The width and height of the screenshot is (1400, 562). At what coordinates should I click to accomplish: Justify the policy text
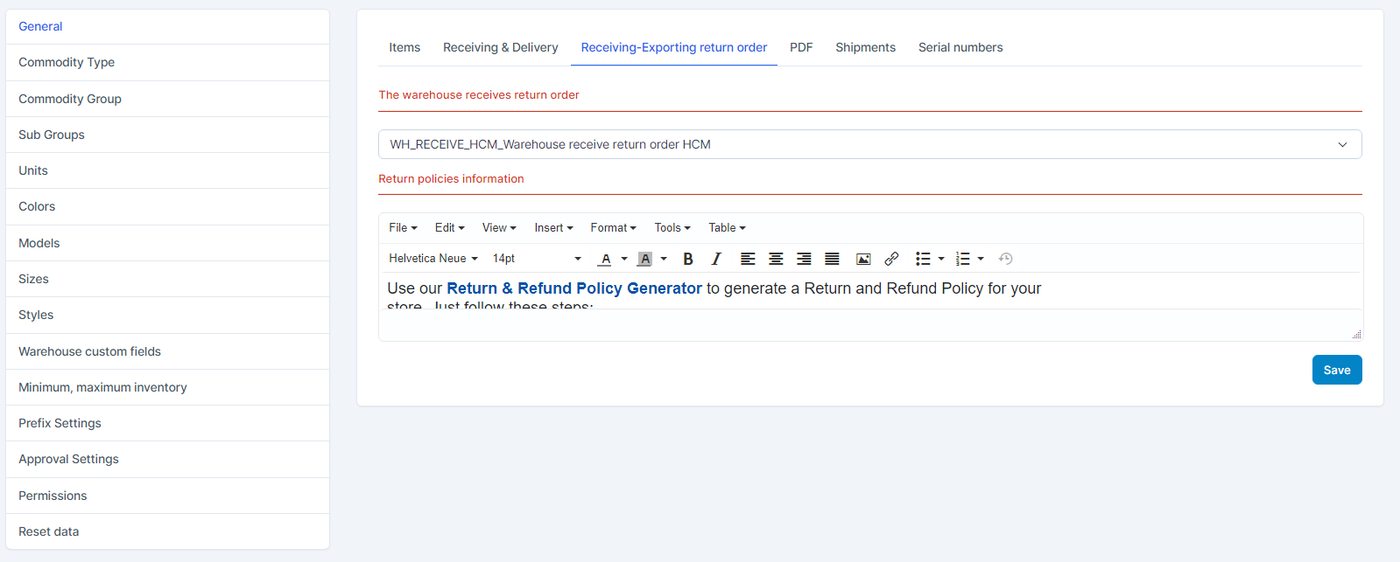click(x=832, y=259)
